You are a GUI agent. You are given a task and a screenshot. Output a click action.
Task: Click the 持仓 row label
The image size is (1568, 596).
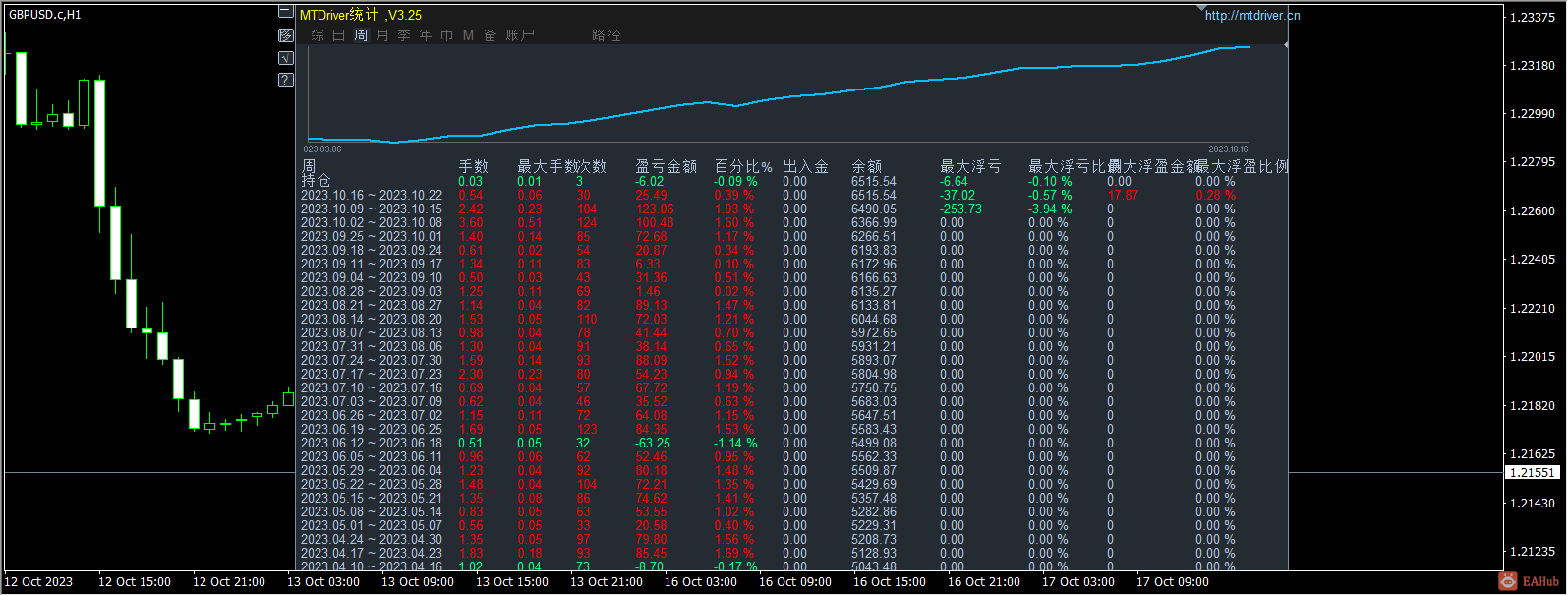click(x=316, y=181)
